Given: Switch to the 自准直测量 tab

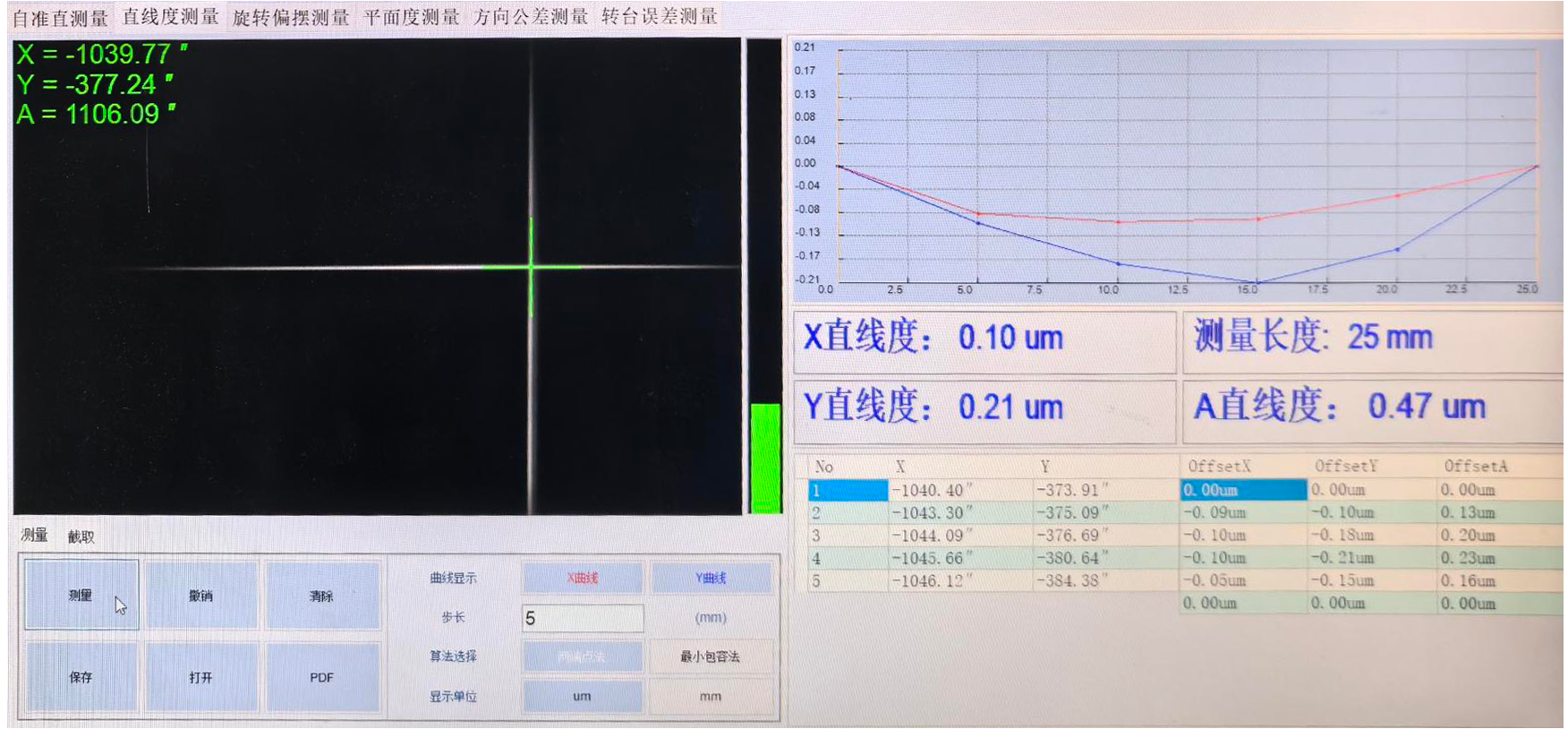Looking at the screenshot, I should 60,18.
